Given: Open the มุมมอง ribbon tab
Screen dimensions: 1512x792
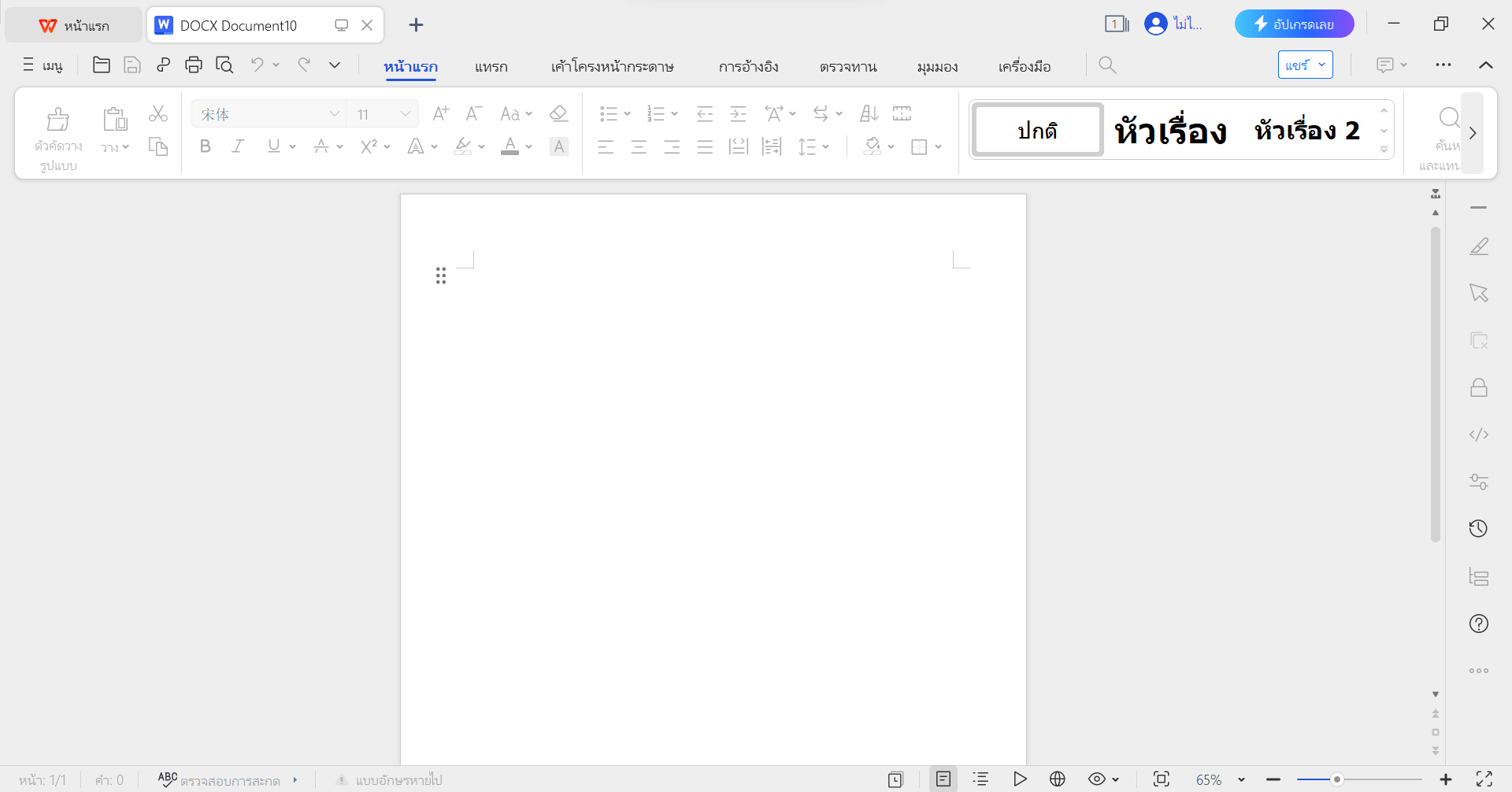Looking at the screenshot, I should click(936, 66).
